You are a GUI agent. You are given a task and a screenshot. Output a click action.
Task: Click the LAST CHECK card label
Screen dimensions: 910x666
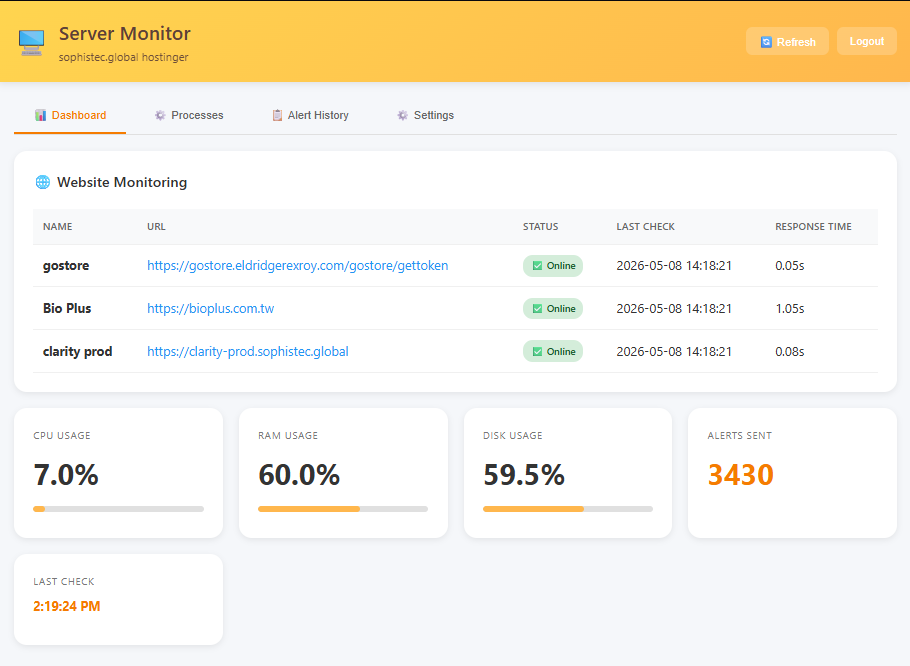(x=64, y=582)
